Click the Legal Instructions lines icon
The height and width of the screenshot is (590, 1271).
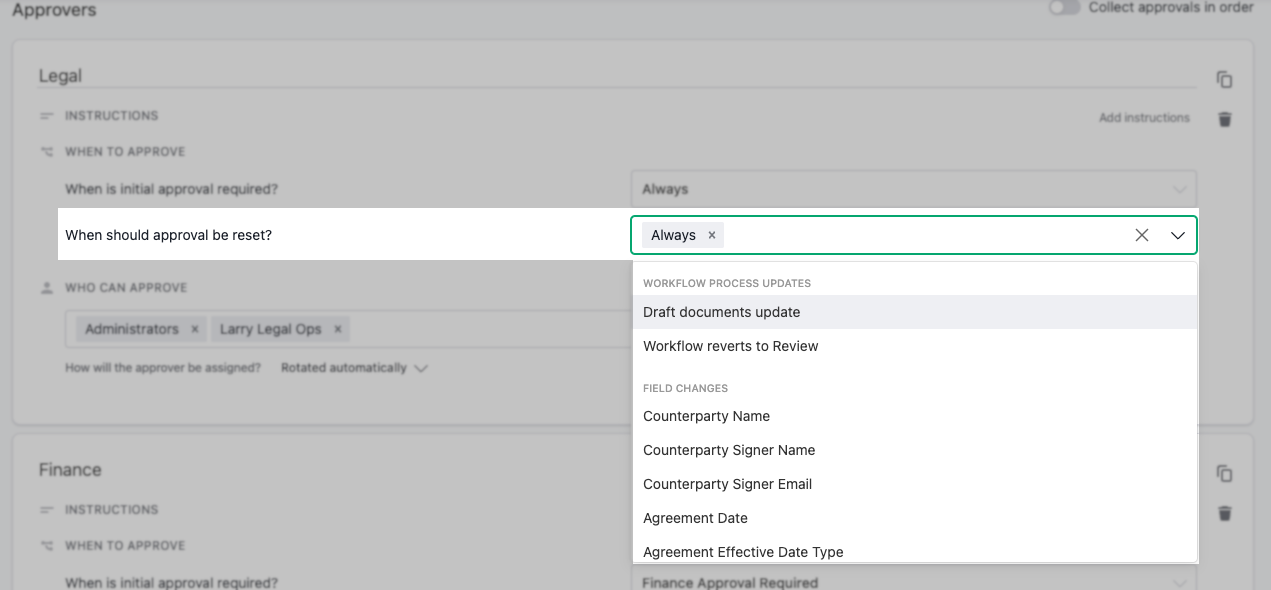click(x=46, y=116)
